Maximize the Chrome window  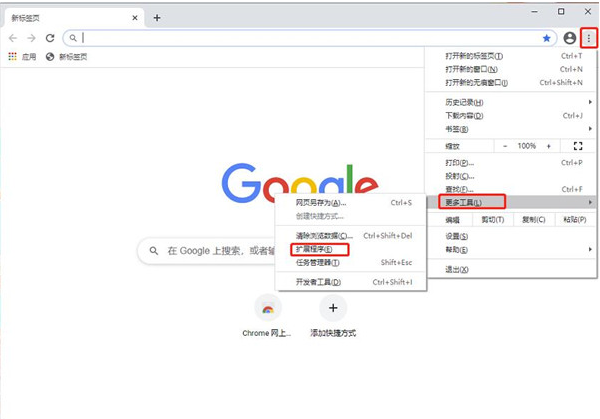click(x=561, y=12)
